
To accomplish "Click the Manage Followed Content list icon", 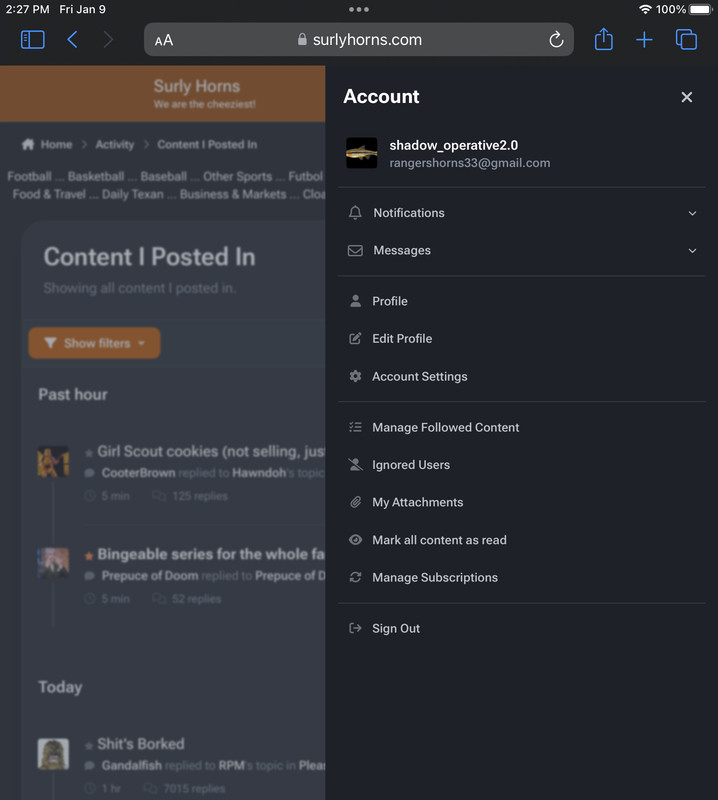I will click(355, 427).
